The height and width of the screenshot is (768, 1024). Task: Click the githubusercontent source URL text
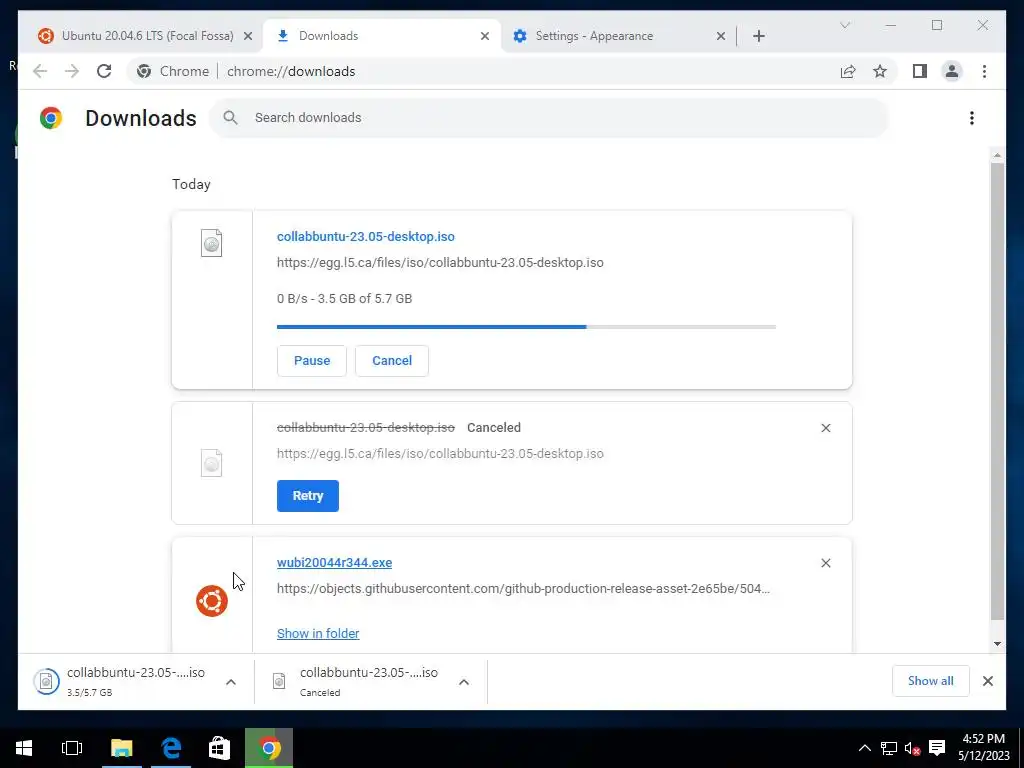pos(523,588)
